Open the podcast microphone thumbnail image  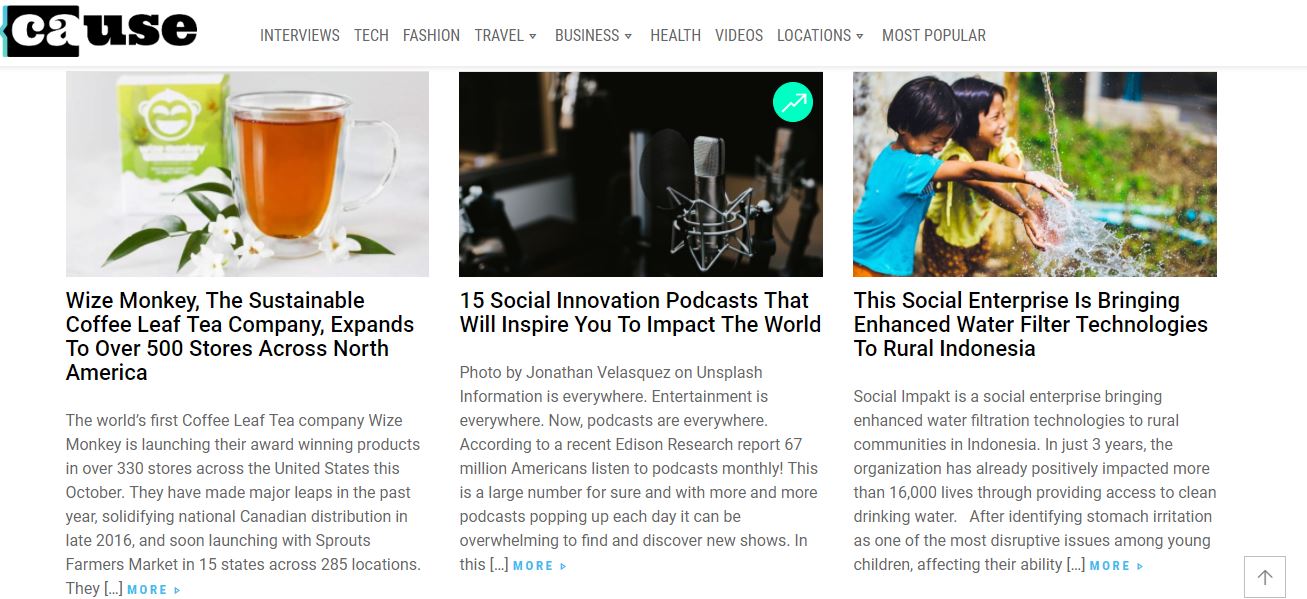(641, 174)
